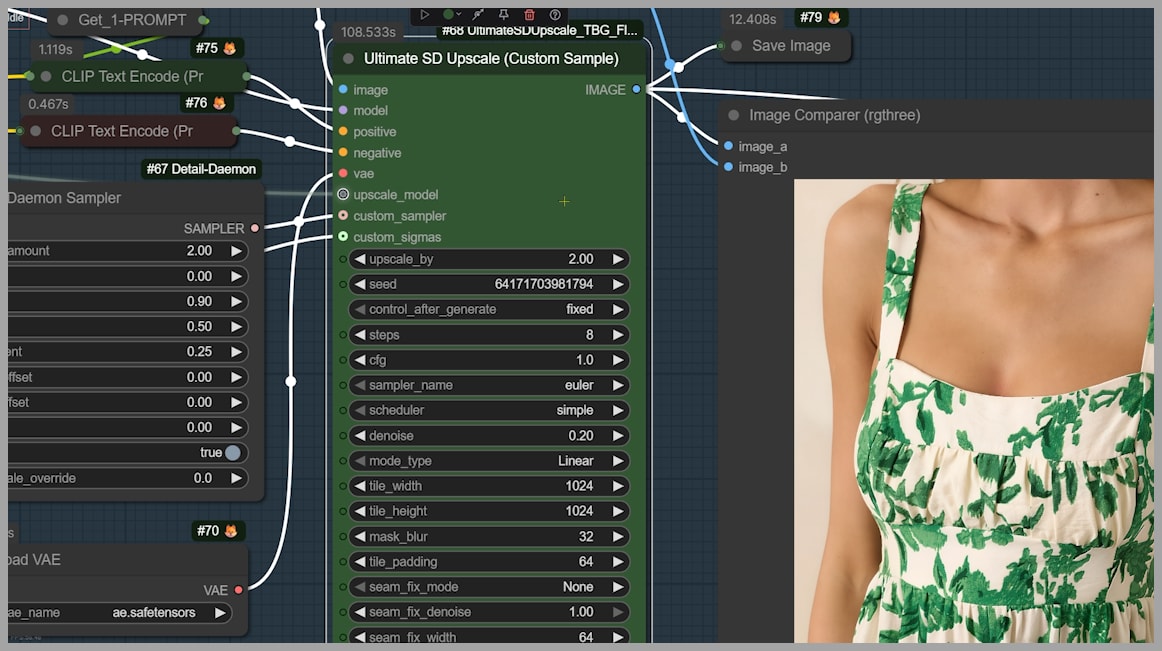Collapse the Ultimate SD Upscale node via its dot
The width and height of the screenshot is (1162, 651).
click(348, 59)
